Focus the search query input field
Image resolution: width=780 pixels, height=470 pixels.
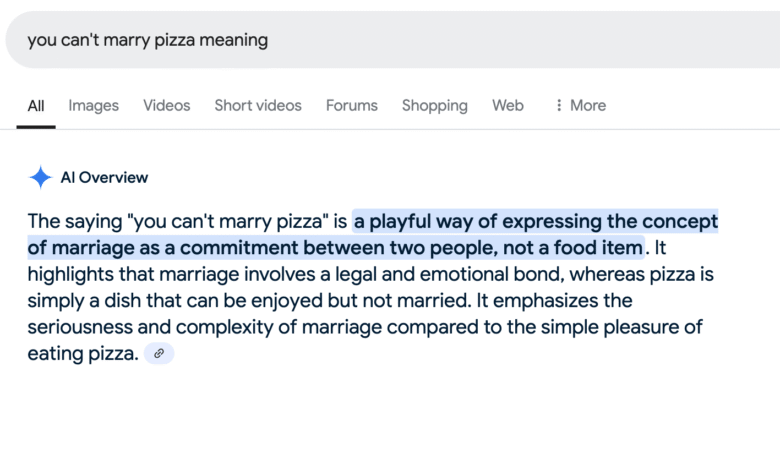[x=392, y=40]
